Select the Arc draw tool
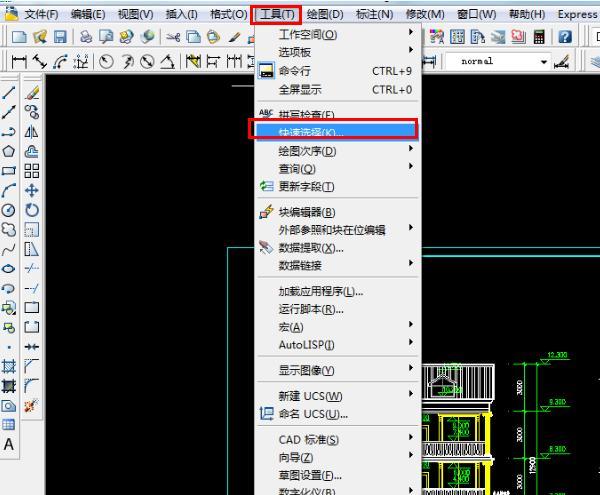The image size is (600, 495). point(9,190)
